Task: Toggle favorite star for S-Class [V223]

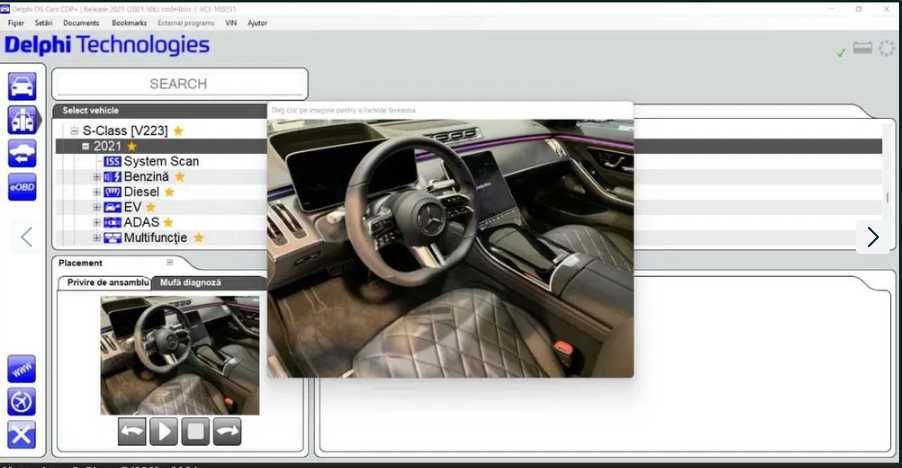Action: pyautogui.click(x=178, y=131)
